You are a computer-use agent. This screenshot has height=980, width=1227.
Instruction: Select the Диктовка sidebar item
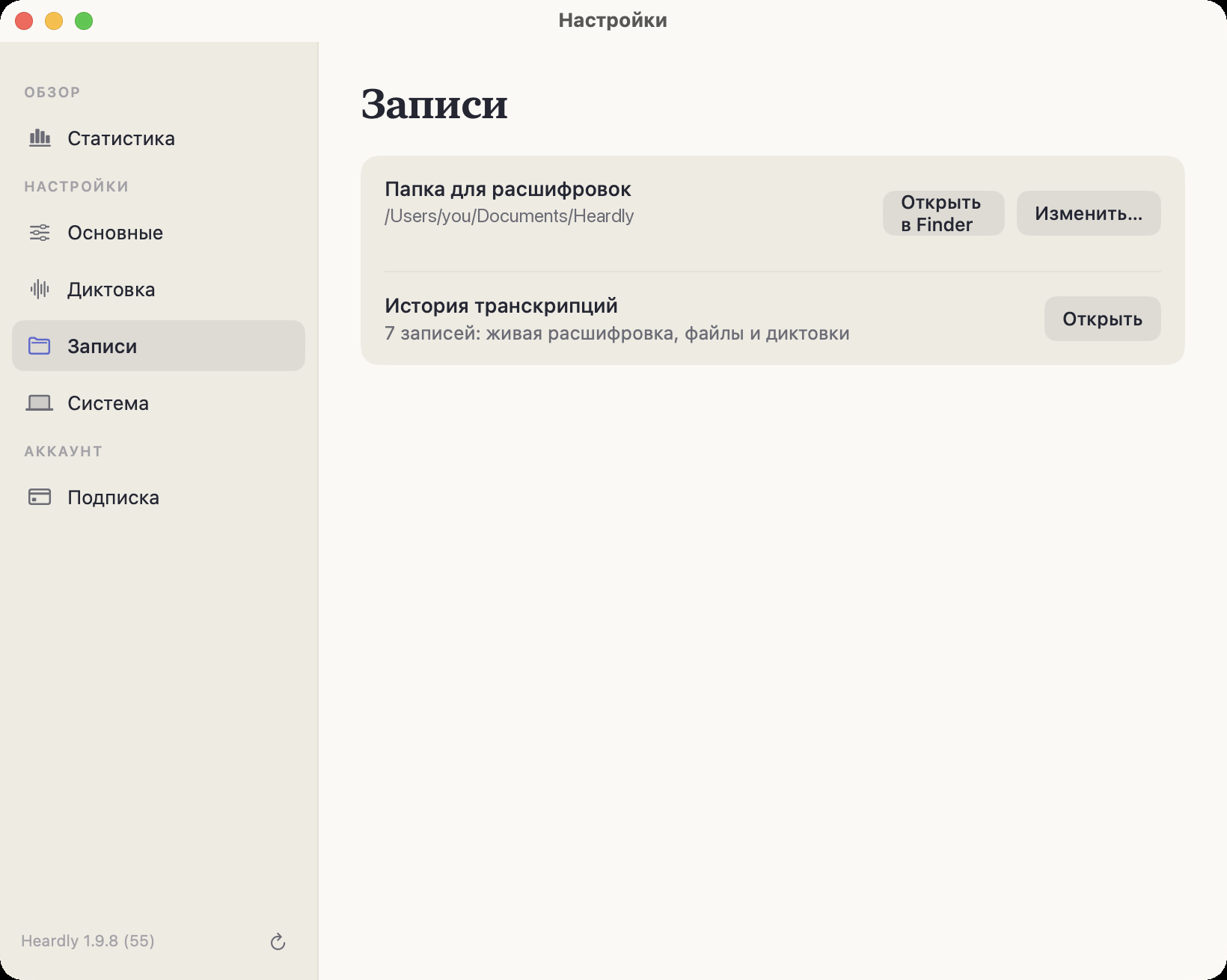159,290
